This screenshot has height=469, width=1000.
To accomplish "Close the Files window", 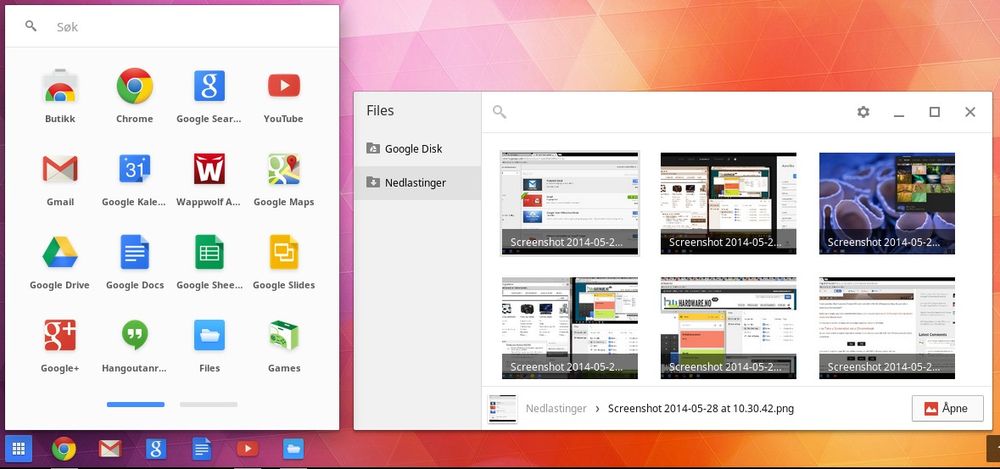I will point(970,112).
